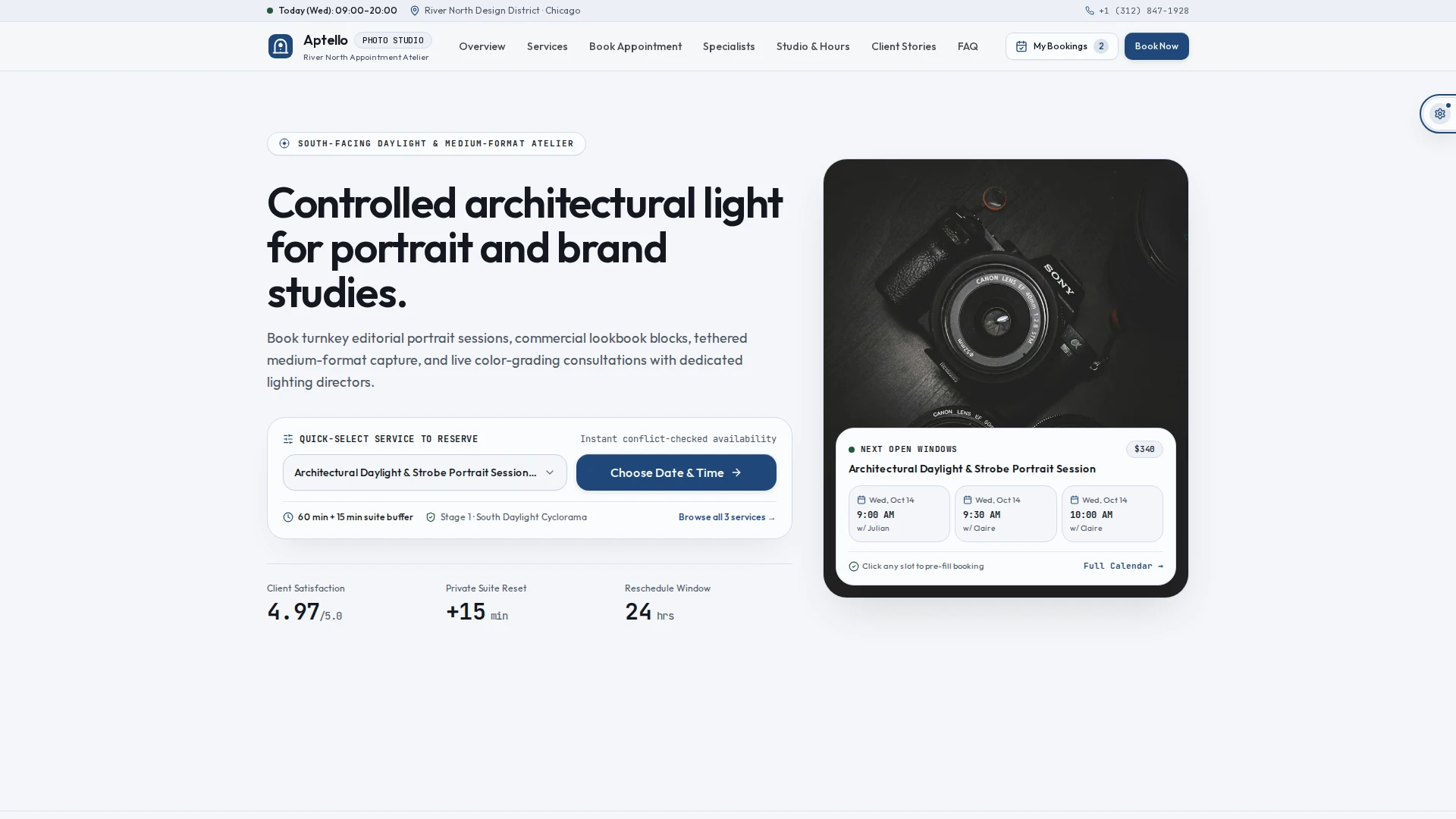
Task: Click the phone icon beside studio number
Action: 1090,11
